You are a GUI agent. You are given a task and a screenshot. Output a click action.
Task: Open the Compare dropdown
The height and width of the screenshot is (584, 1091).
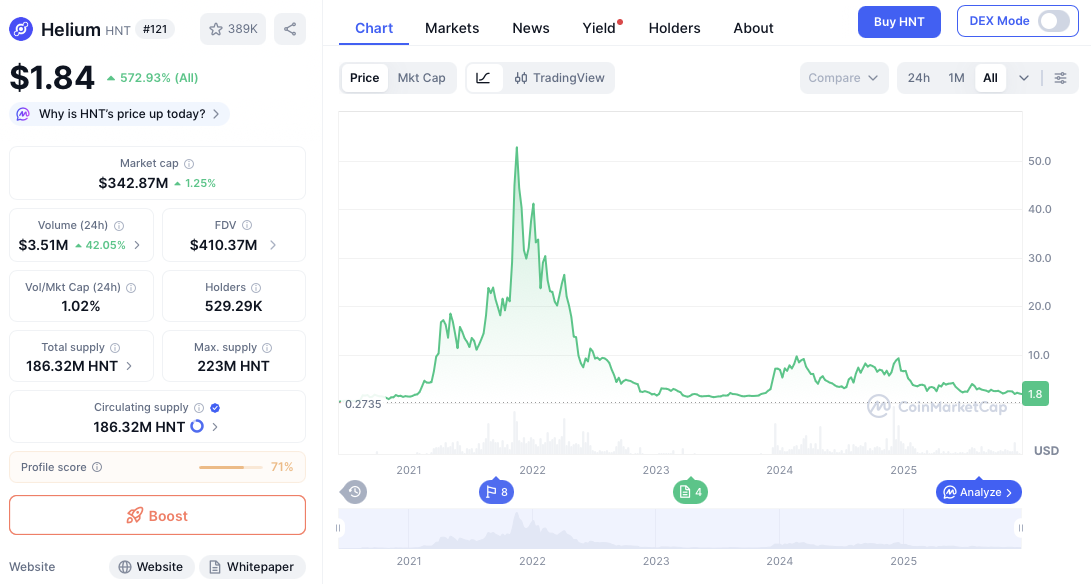click(843, 78)
